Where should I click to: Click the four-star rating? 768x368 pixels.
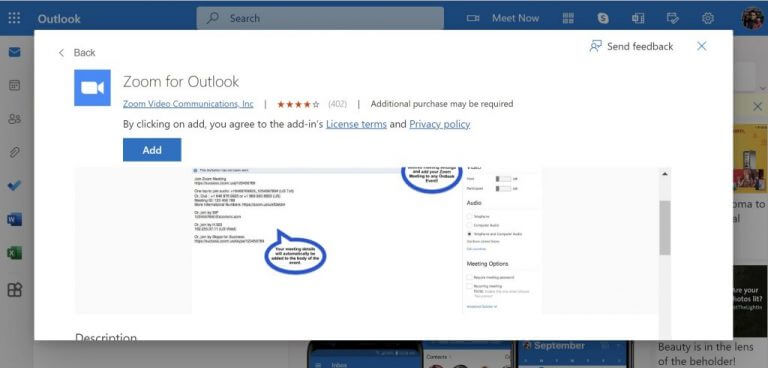[298, 104]
